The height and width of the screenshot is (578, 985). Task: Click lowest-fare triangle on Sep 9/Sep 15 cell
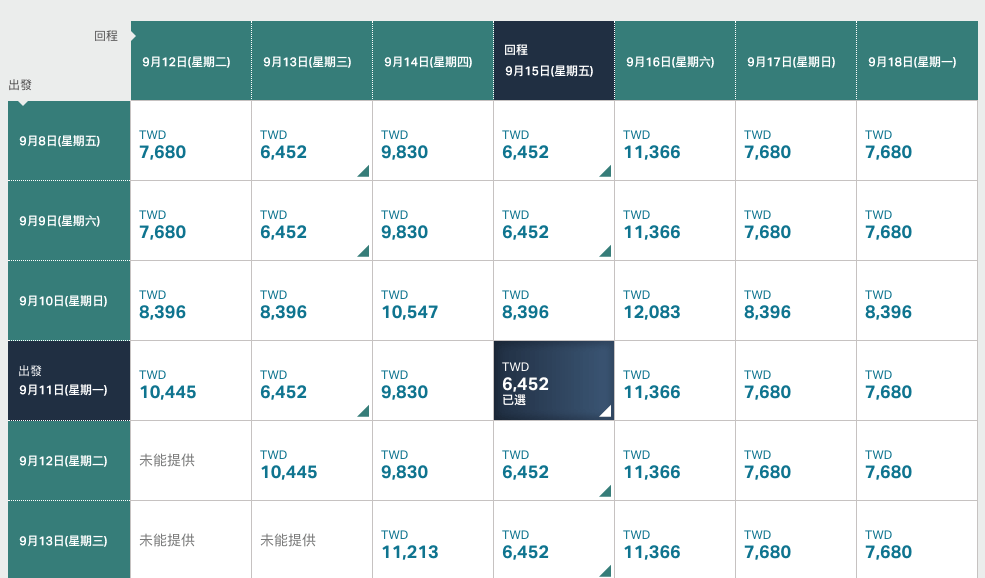point(606,251)
